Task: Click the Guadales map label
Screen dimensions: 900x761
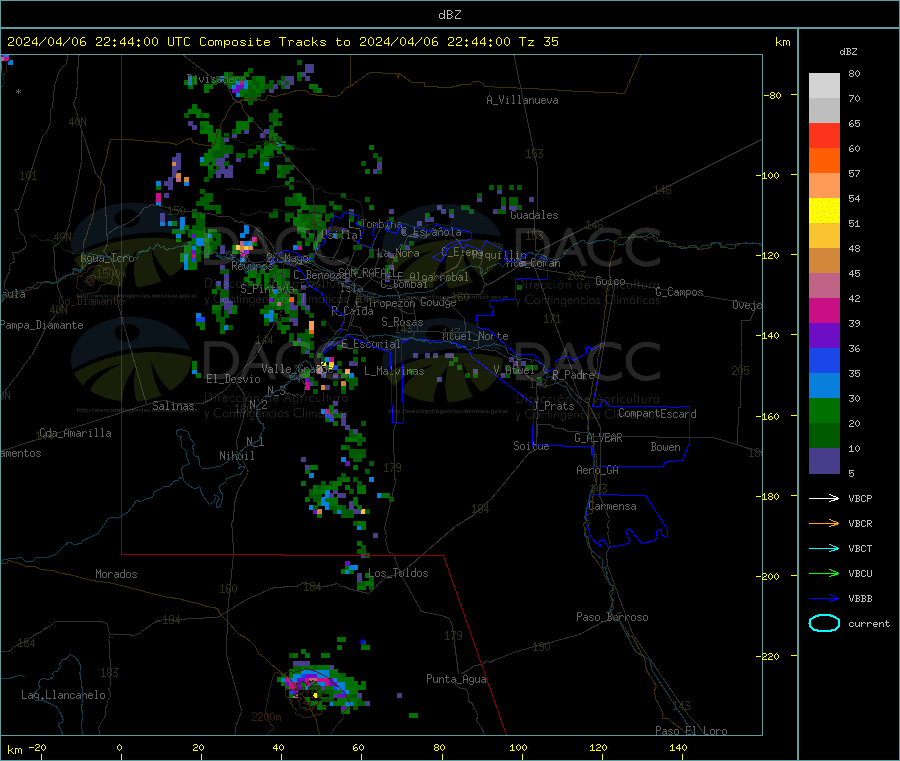Action: [x=534, y=215]
